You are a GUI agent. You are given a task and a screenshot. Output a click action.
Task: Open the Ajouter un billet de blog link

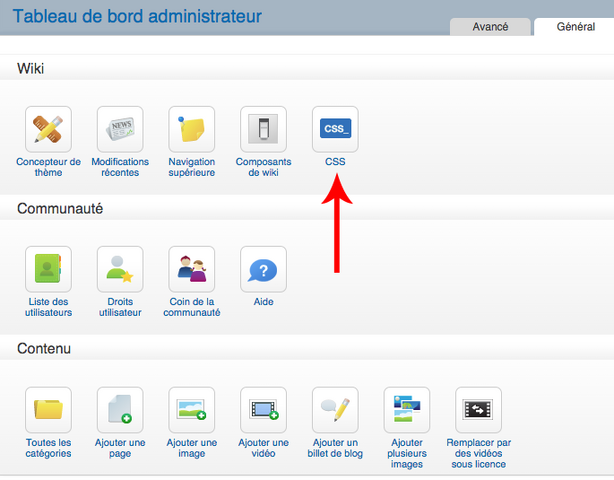tap(335, 448)
